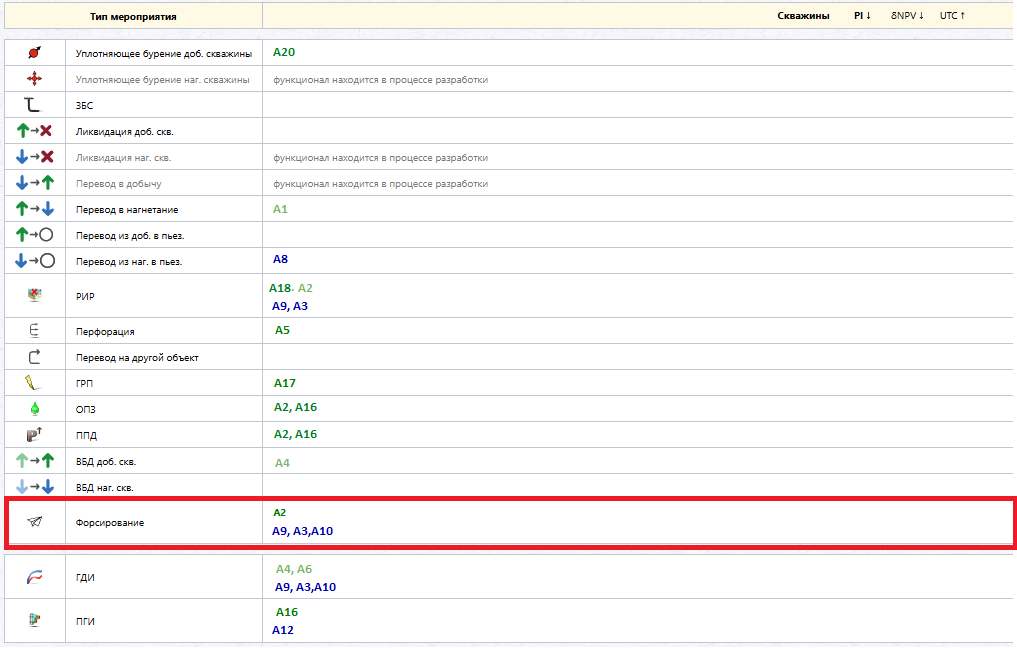Select well A12 in ПГИ row
Viewport: 1017px width, 648px height.
click(283, 630)
